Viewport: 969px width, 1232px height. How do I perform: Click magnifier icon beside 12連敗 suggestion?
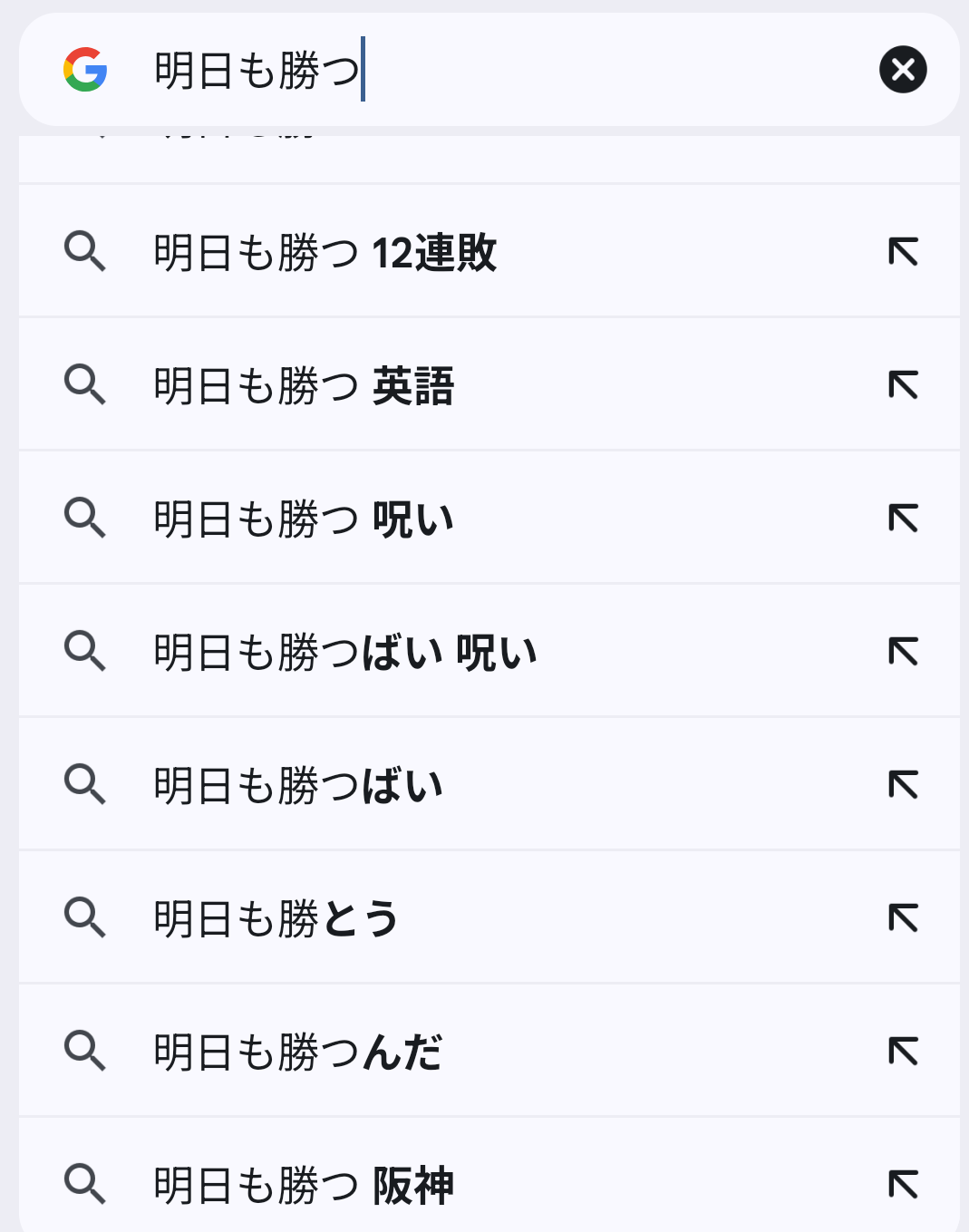(85, 252)
